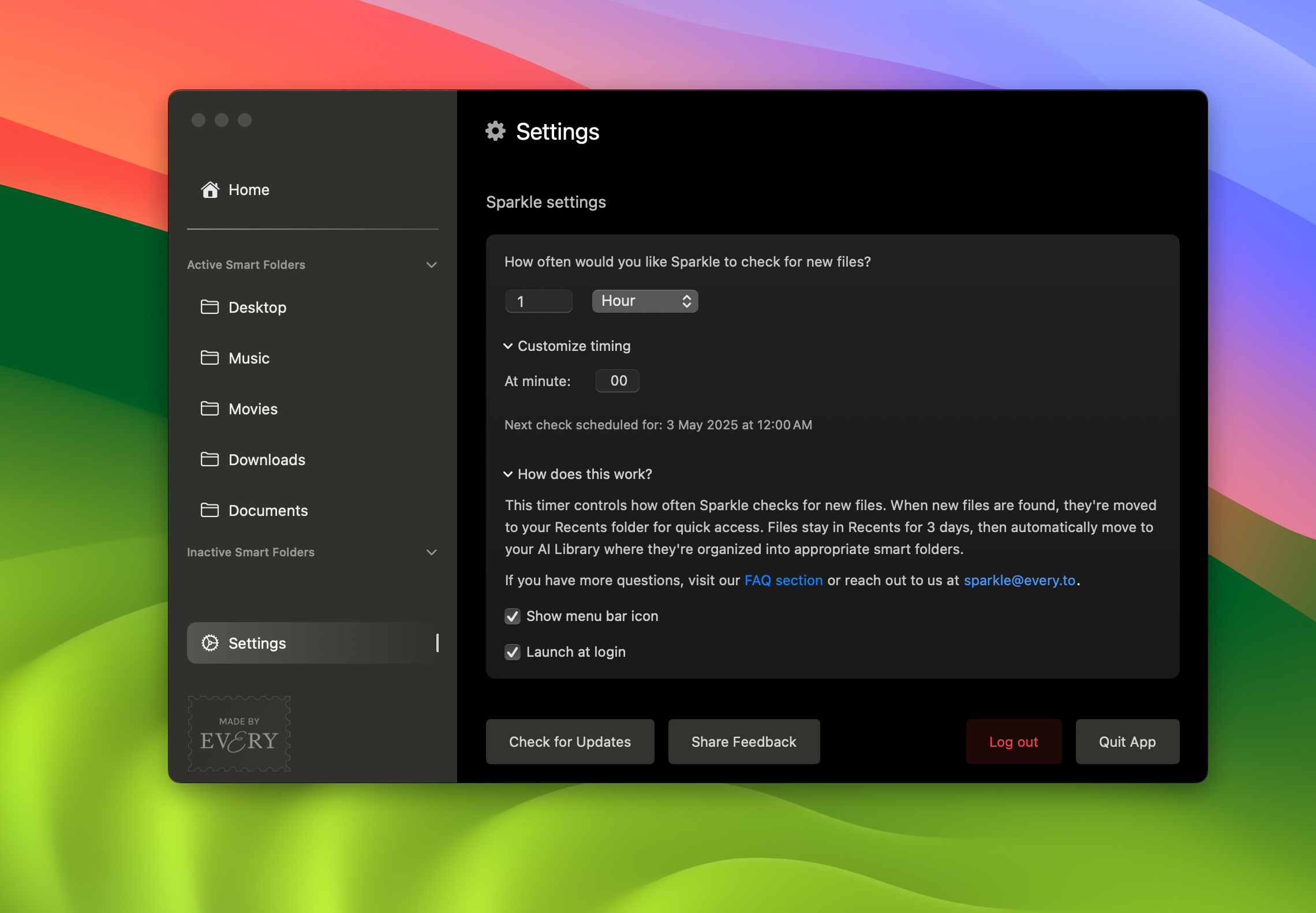Click the Music folder icon
The image size is (1316, 913).
point(210,358)
